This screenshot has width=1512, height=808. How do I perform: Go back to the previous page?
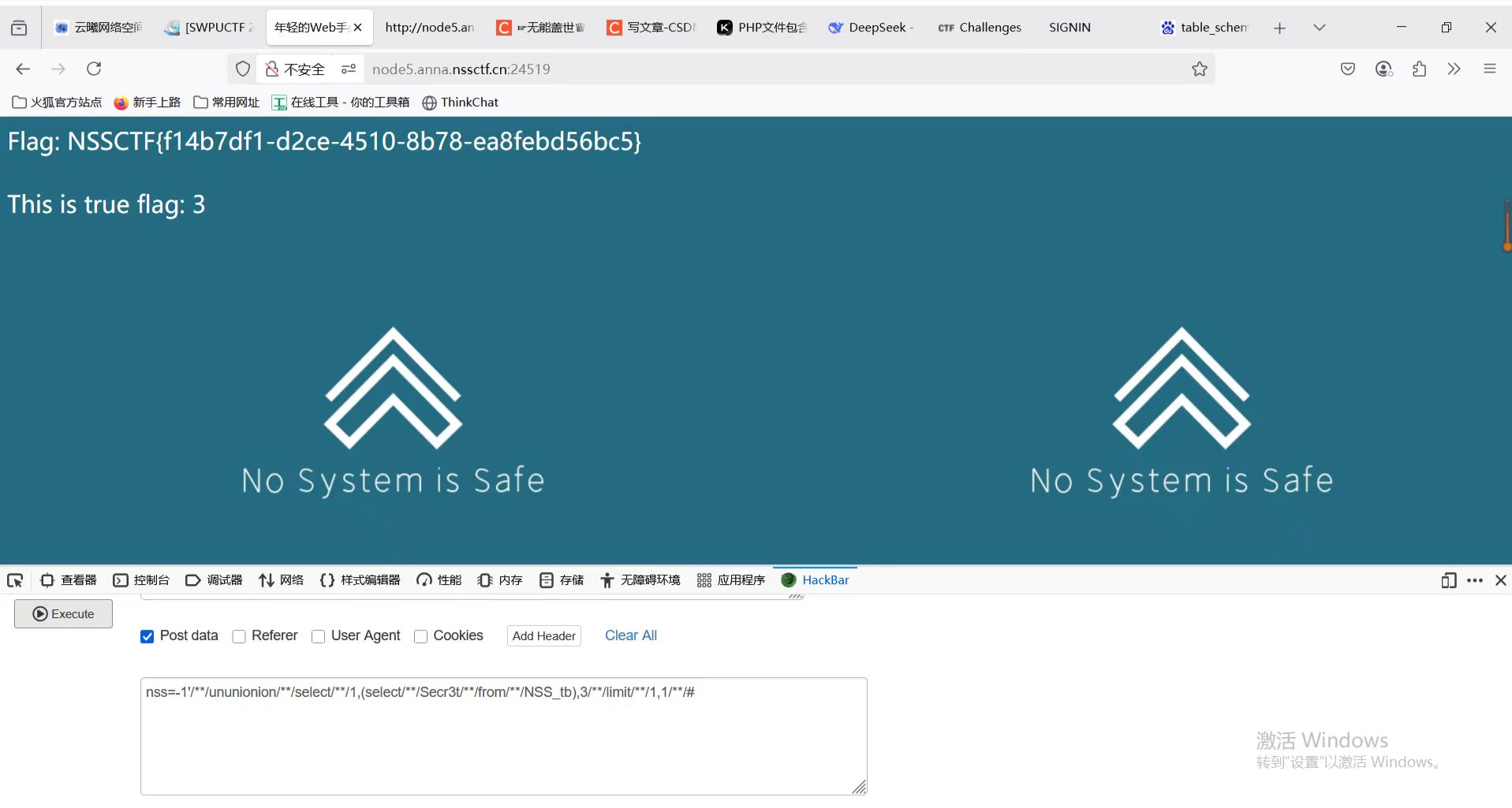tap(23, 69)
